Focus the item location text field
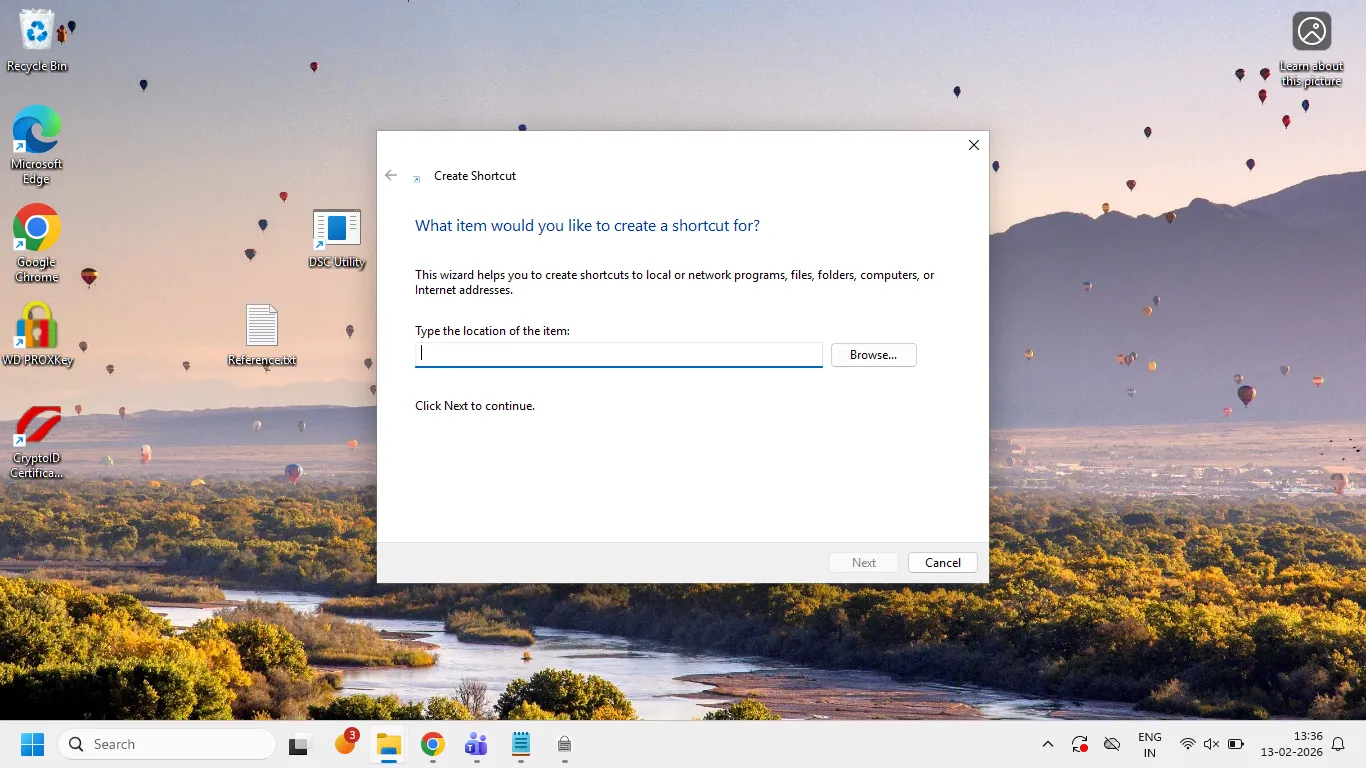Screen dimensions: 1366x768 (619, 354)
